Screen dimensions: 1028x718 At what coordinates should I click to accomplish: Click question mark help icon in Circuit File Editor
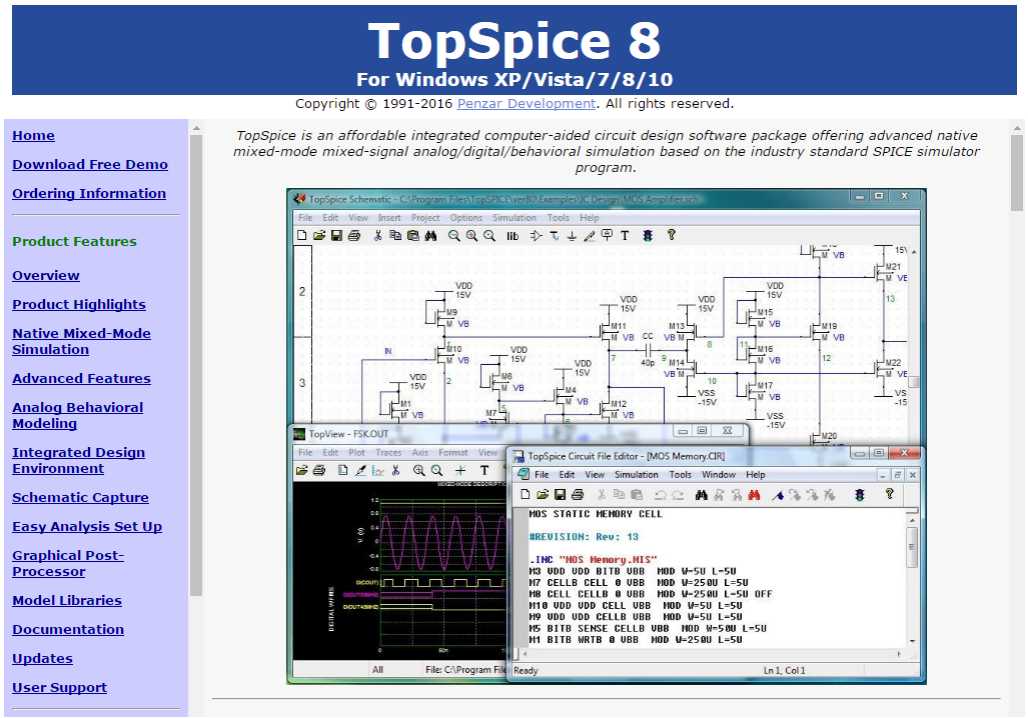coord(890,494)
